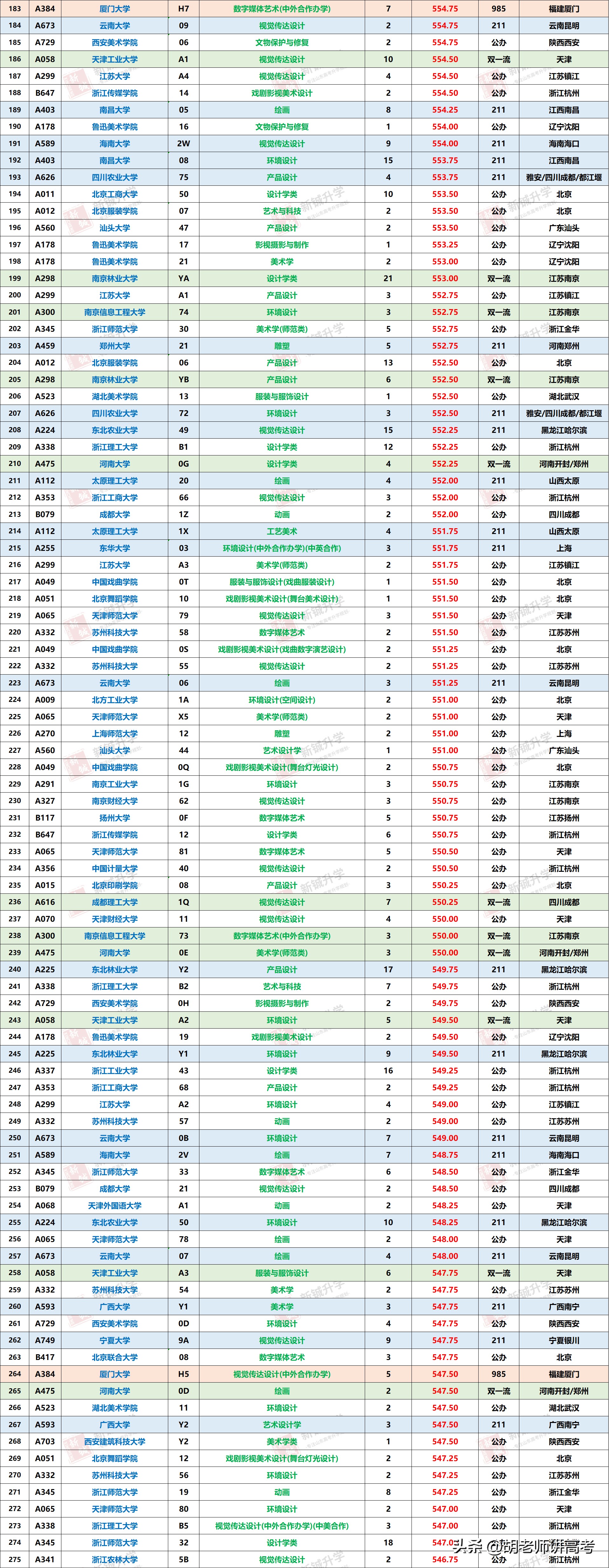Click the row number 183
Screen dimensions: 609x1568
tap(15, 9)
